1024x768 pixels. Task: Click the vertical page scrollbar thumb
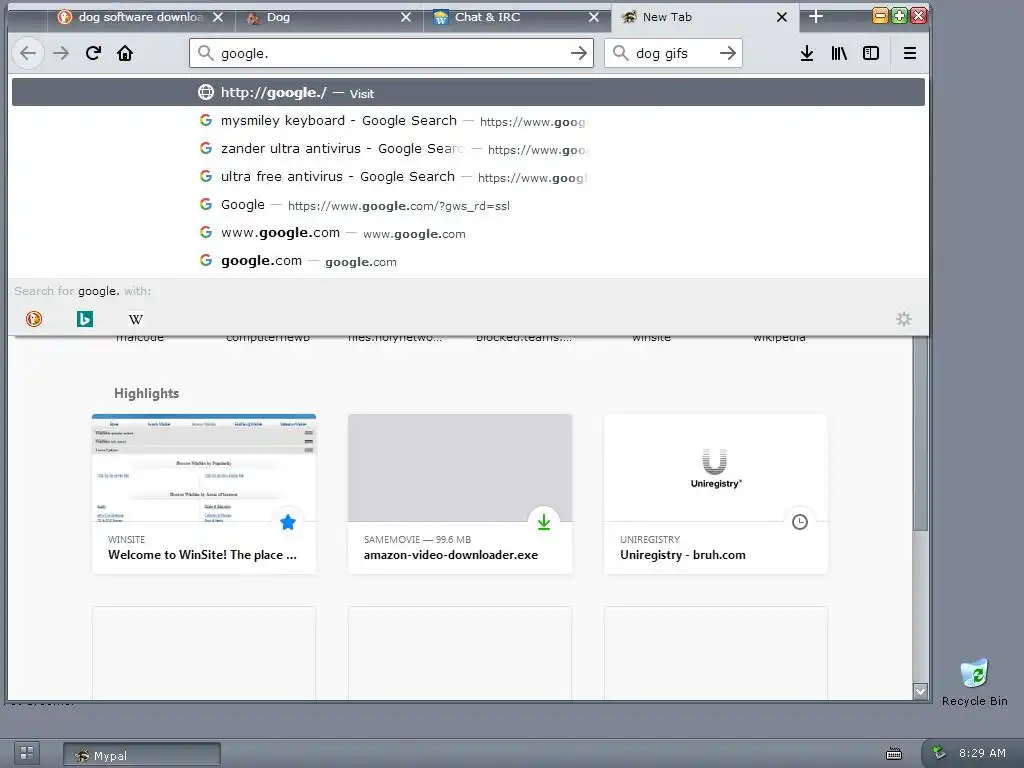coord(920,434)
